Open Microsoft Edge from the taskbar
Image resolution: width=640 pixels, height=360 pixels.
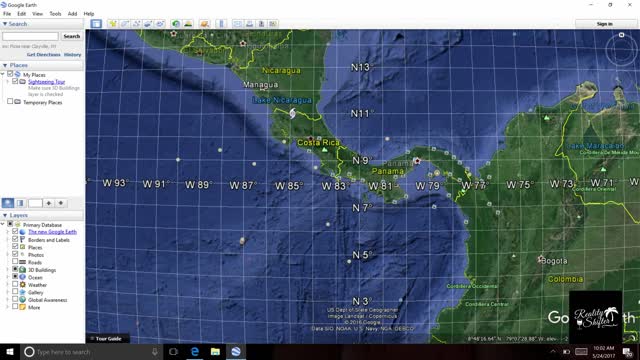point(195,351)
